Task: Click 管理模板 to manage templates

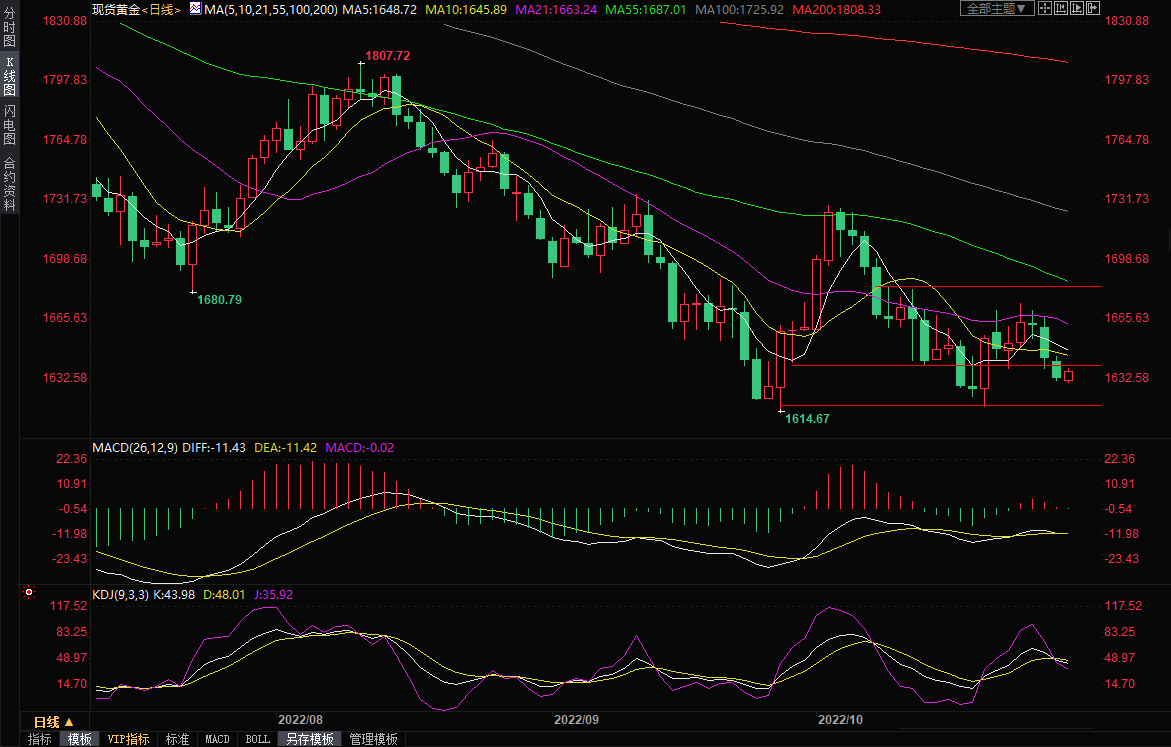Action: coord(373,739)
